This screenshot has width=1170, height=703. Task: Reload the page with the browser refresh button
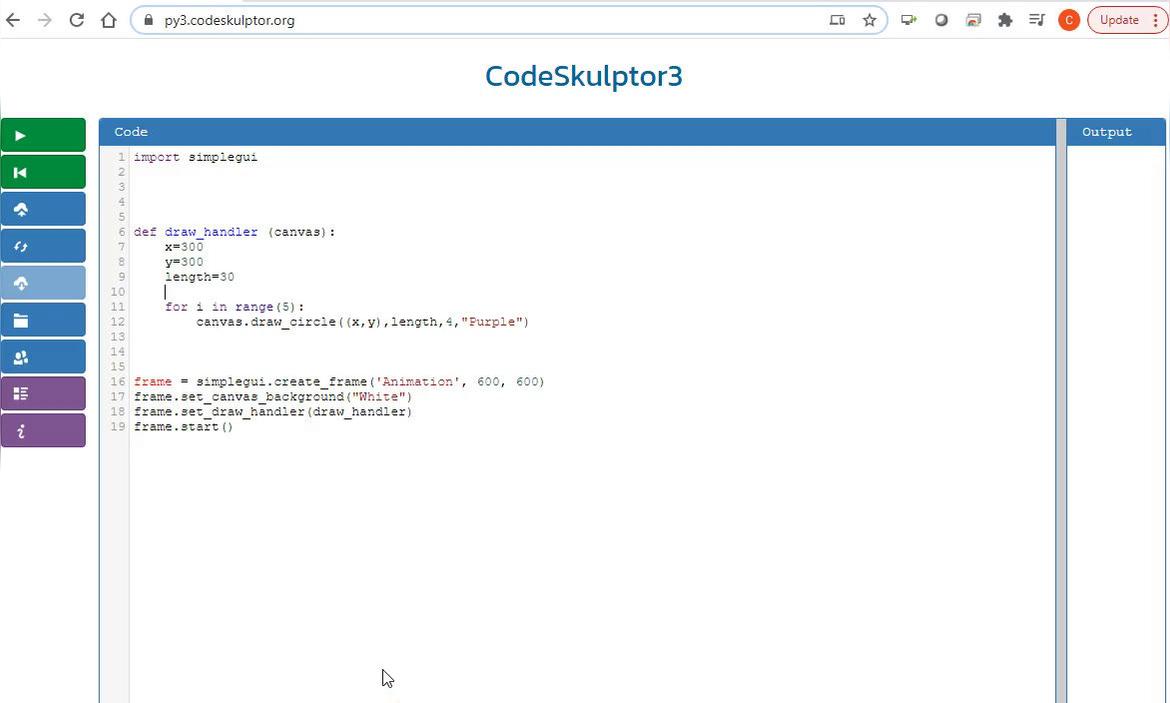coord(76,20)
